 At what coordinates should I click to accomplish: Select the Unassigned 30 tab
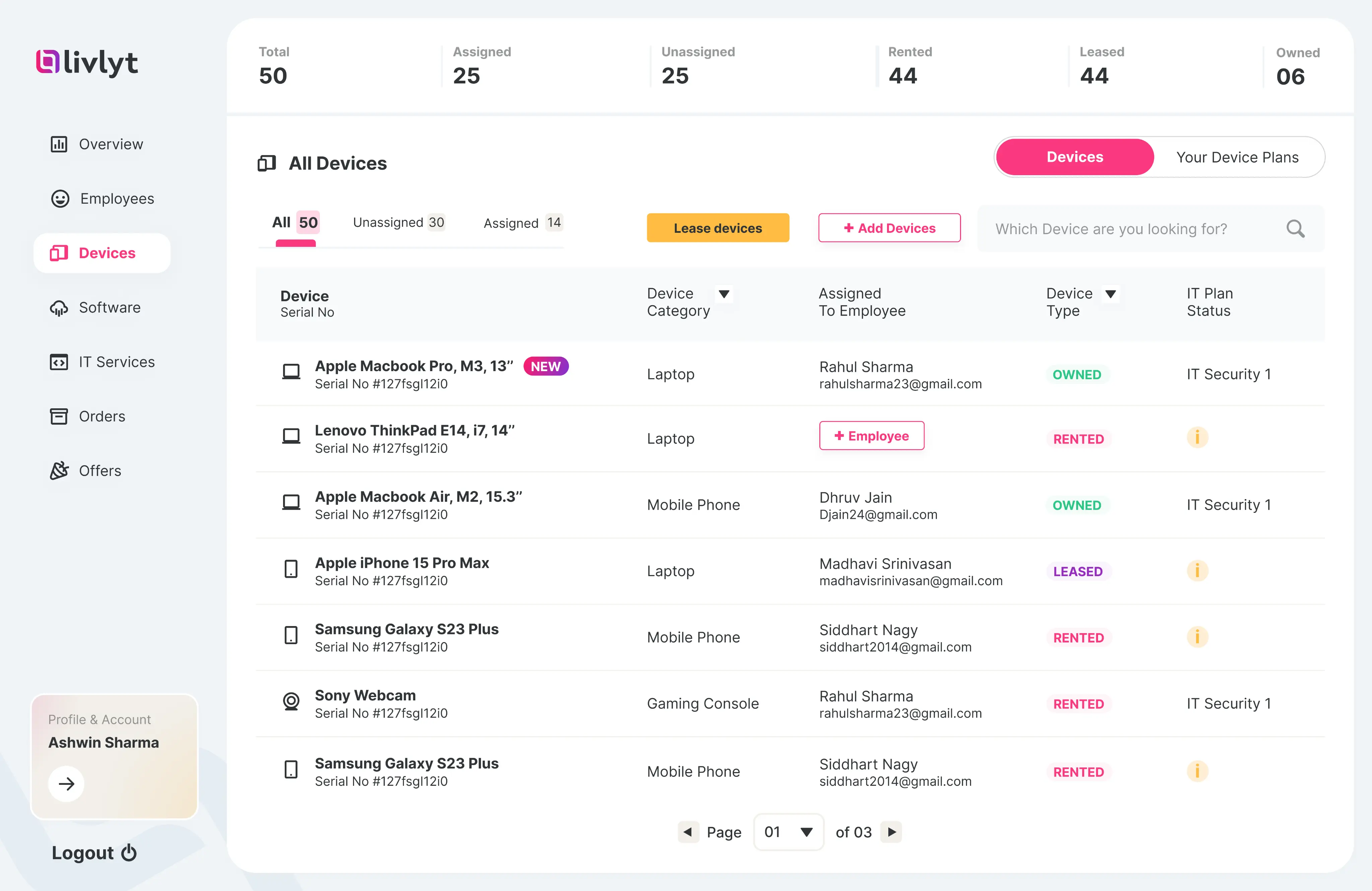pos(398,222)
